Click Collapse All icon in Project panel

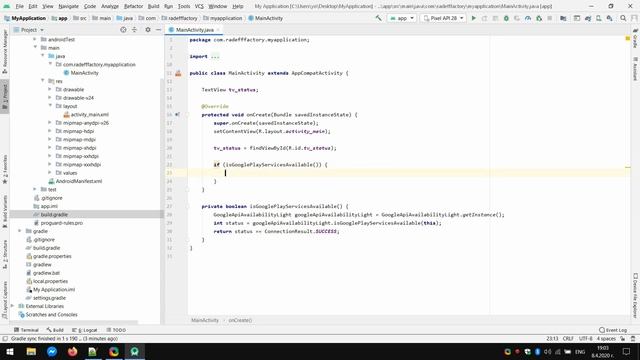click(134, 30)
